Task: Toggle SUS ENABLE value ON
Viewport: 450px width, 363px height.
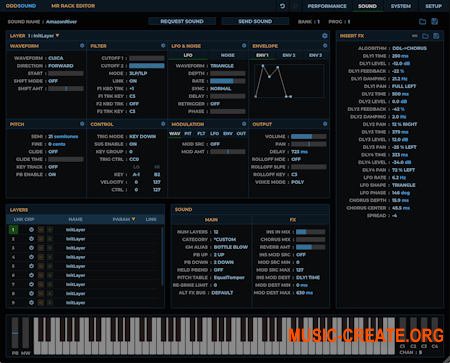Action: tap(133, 144)
